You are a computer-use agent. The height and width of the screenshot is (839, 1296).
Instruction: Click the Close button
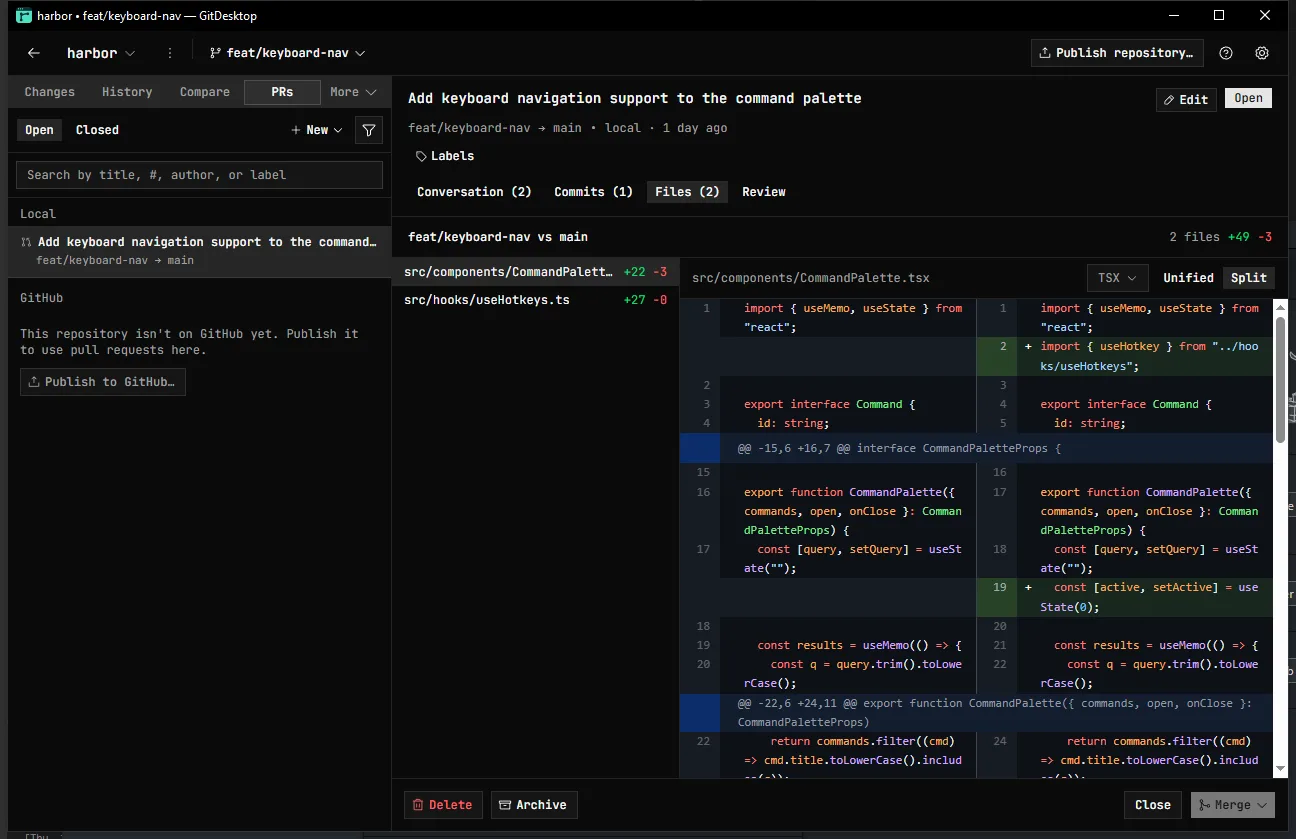coord(1153,805)
